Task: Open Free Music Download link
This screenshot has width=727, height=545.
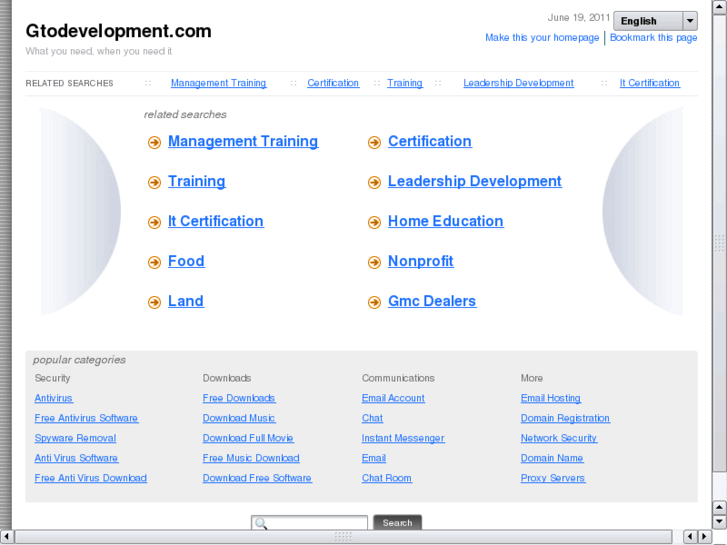Action: coord(251,458)
